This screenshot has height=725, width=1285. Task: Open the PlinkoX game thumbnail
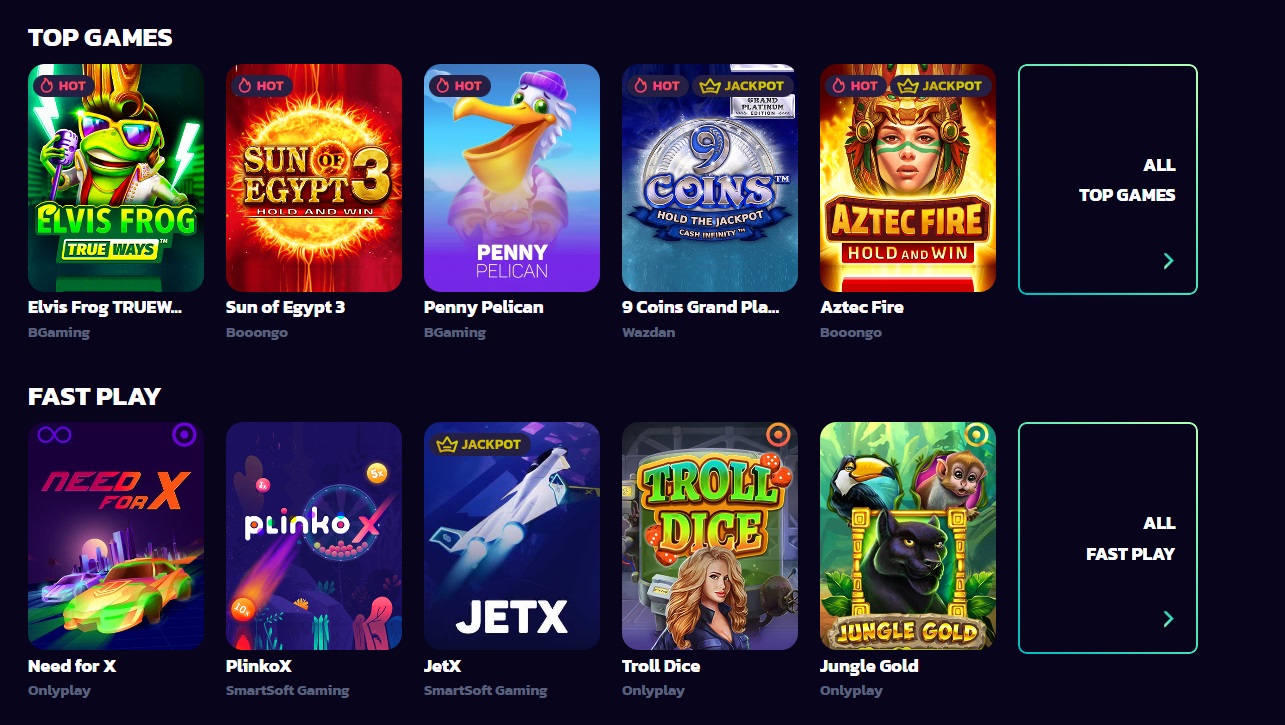[x=314, y=536]
